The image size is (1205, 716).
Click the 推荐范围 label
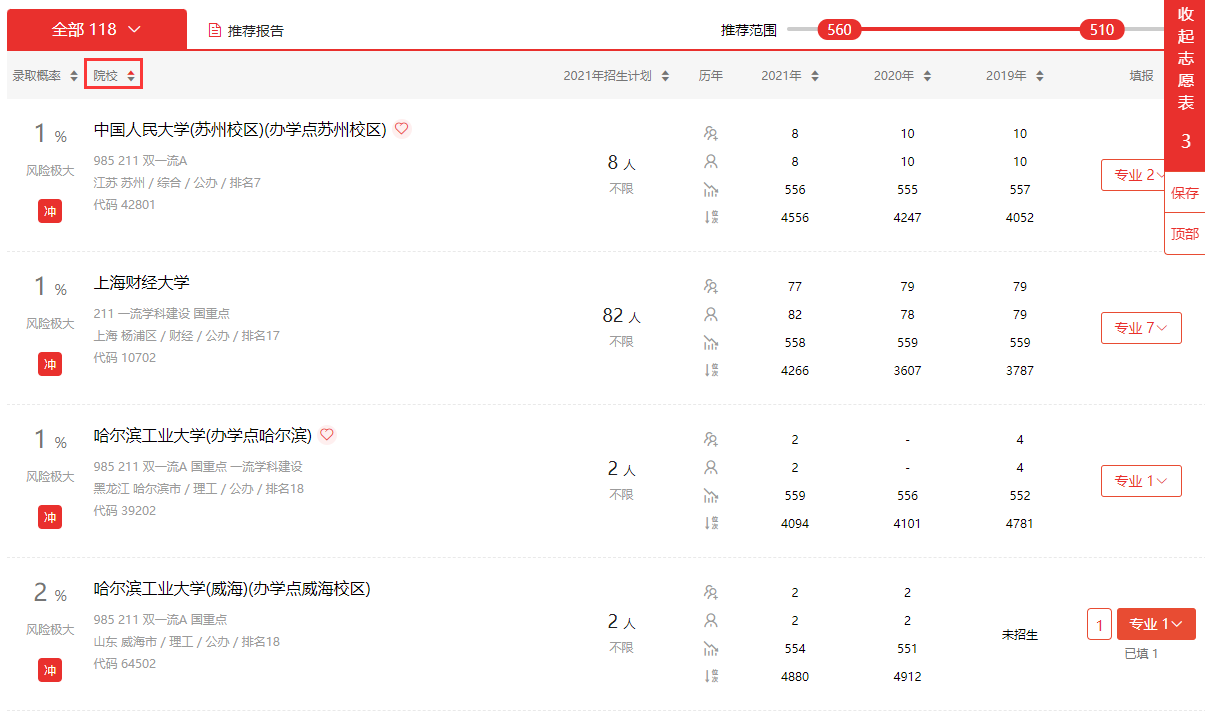[x=749, y=30]
